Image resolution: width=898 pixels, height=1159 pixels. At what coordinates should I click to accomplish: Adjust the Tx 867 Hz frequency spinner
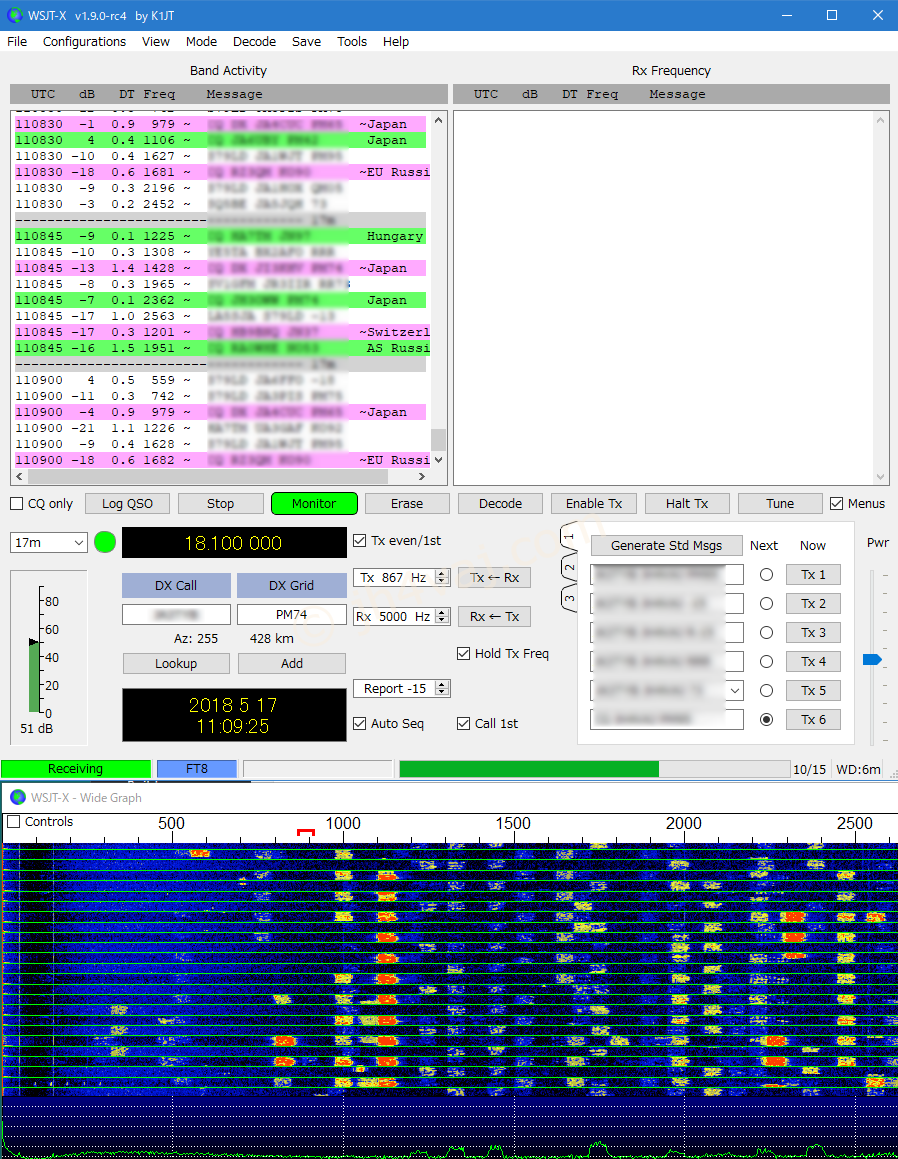[x=442, y=577]
